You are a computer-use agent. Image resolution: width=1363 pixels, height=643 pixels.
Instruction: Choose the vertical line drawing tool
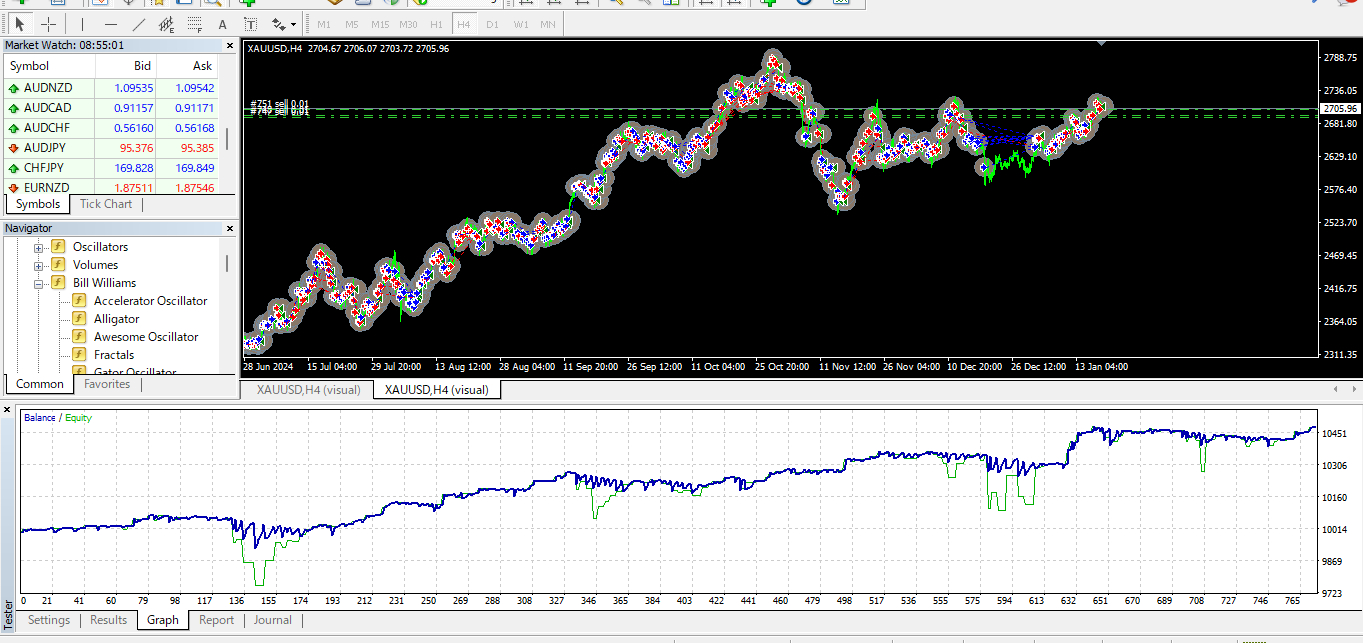coord(83,24)
